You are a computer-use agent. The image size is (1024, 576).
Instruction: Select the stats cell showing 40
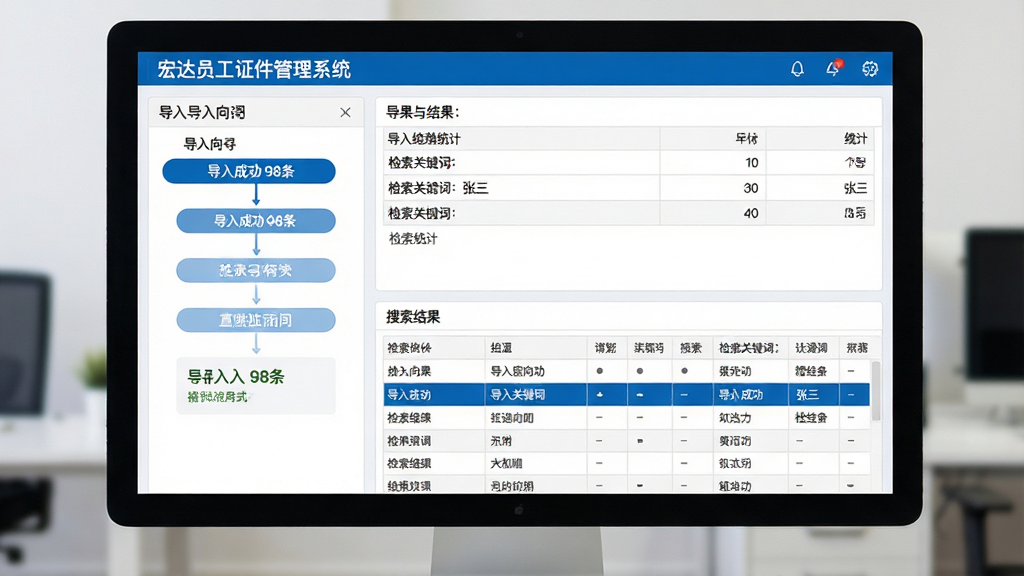click(750, 213)
